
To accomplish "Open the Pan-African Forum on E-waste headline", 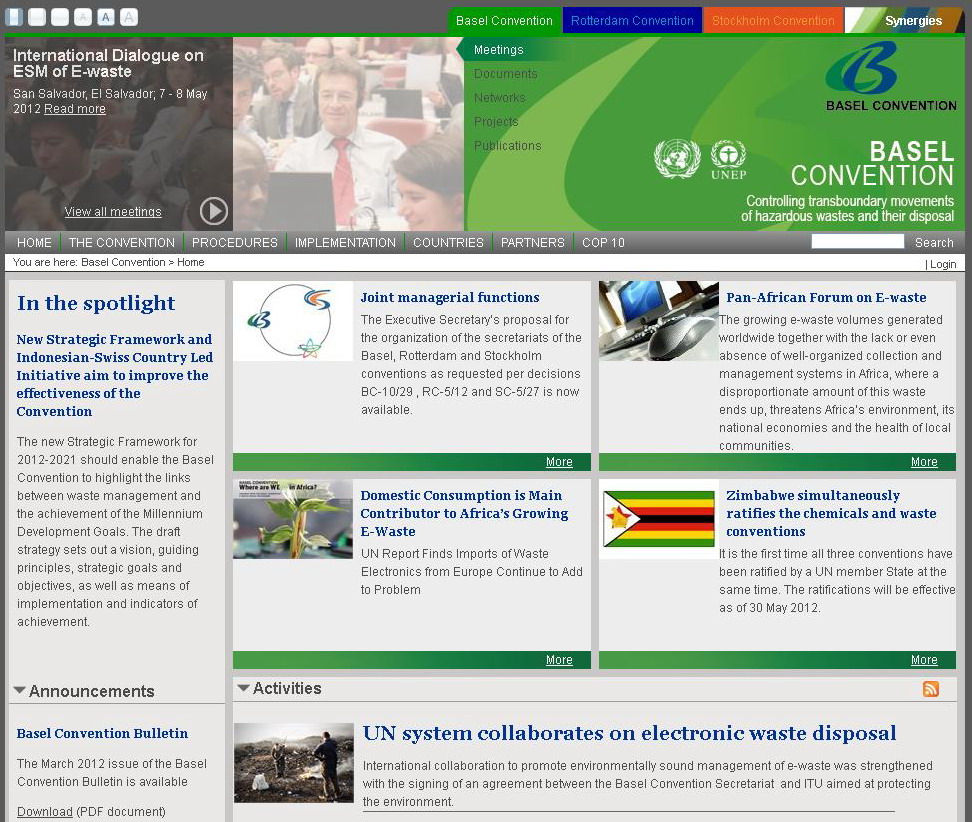I will click(826, 297).
